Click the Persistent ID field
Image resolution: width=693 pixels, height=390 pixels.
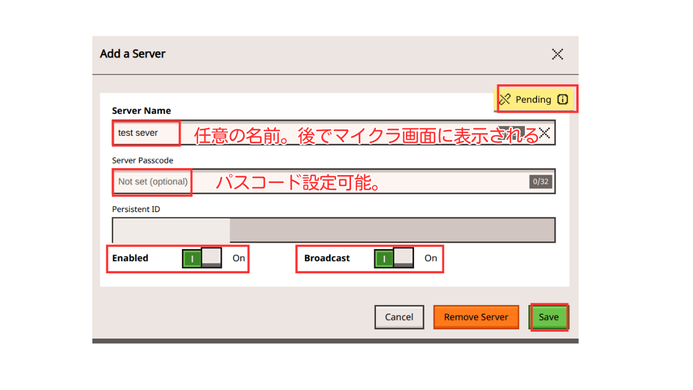pos(334,230)
